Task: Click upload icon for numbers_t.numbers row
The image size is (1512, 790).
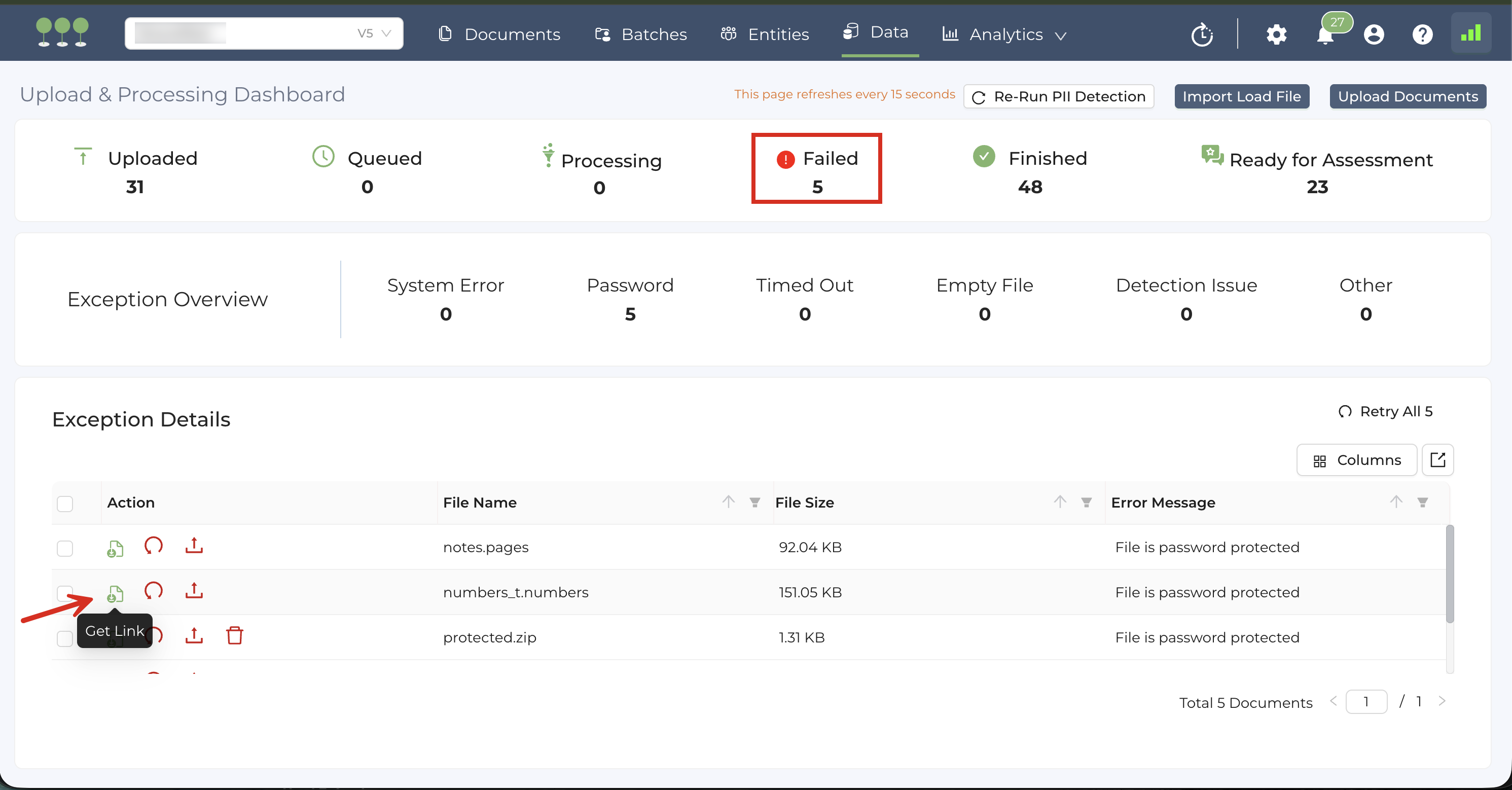Action: tap(194, 591)
